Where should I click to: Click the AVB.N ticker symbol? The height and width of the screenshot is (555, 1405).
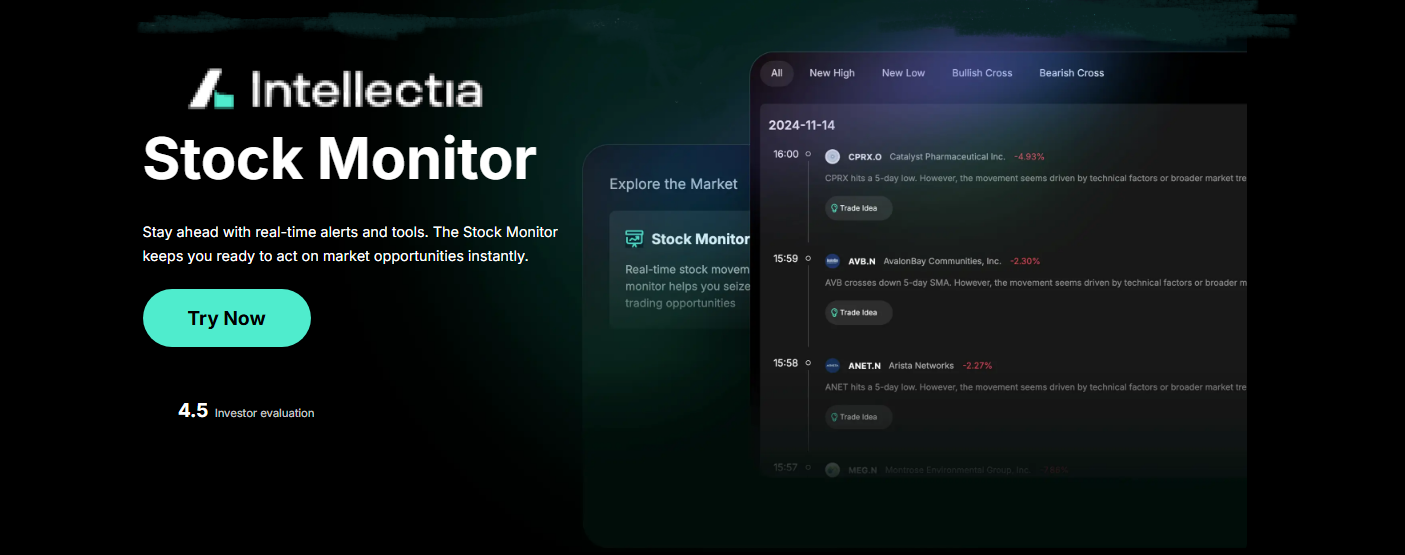tap(861, 261)
